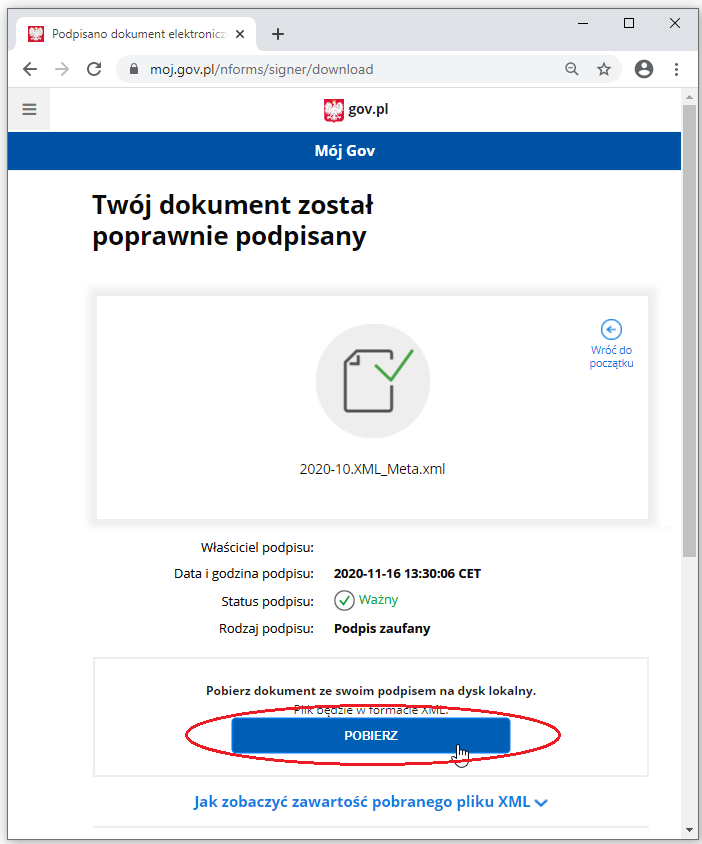The width and height of the screenshot is (702, 844).
Task: Bookmark page with the star icon
Action: [x=603, y=69]
